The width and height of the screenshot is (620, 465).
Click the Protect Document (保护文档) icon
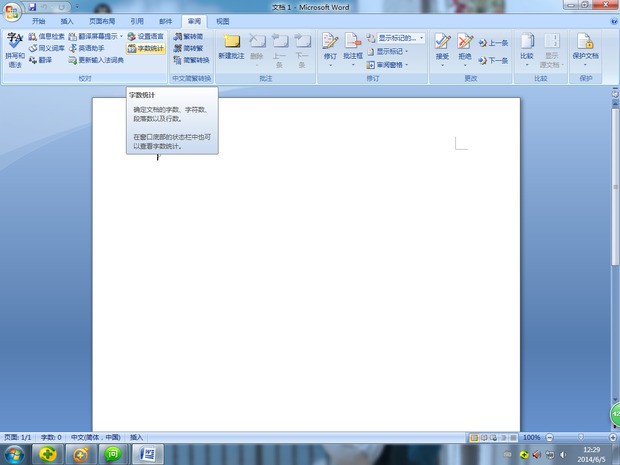(x=585, y=47)
